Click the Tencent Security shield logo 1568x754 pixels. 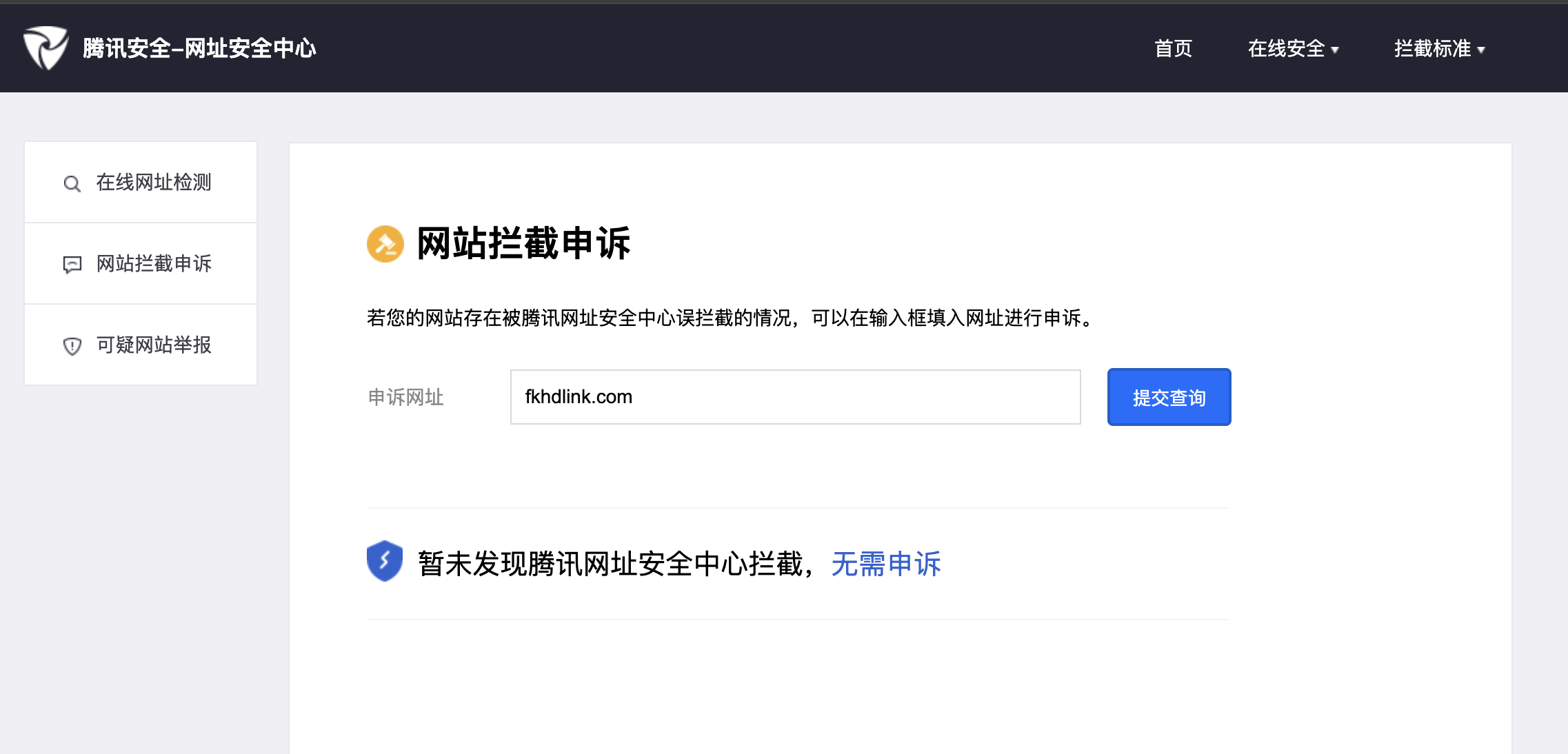pyautogui.click(x=46, y=48)
